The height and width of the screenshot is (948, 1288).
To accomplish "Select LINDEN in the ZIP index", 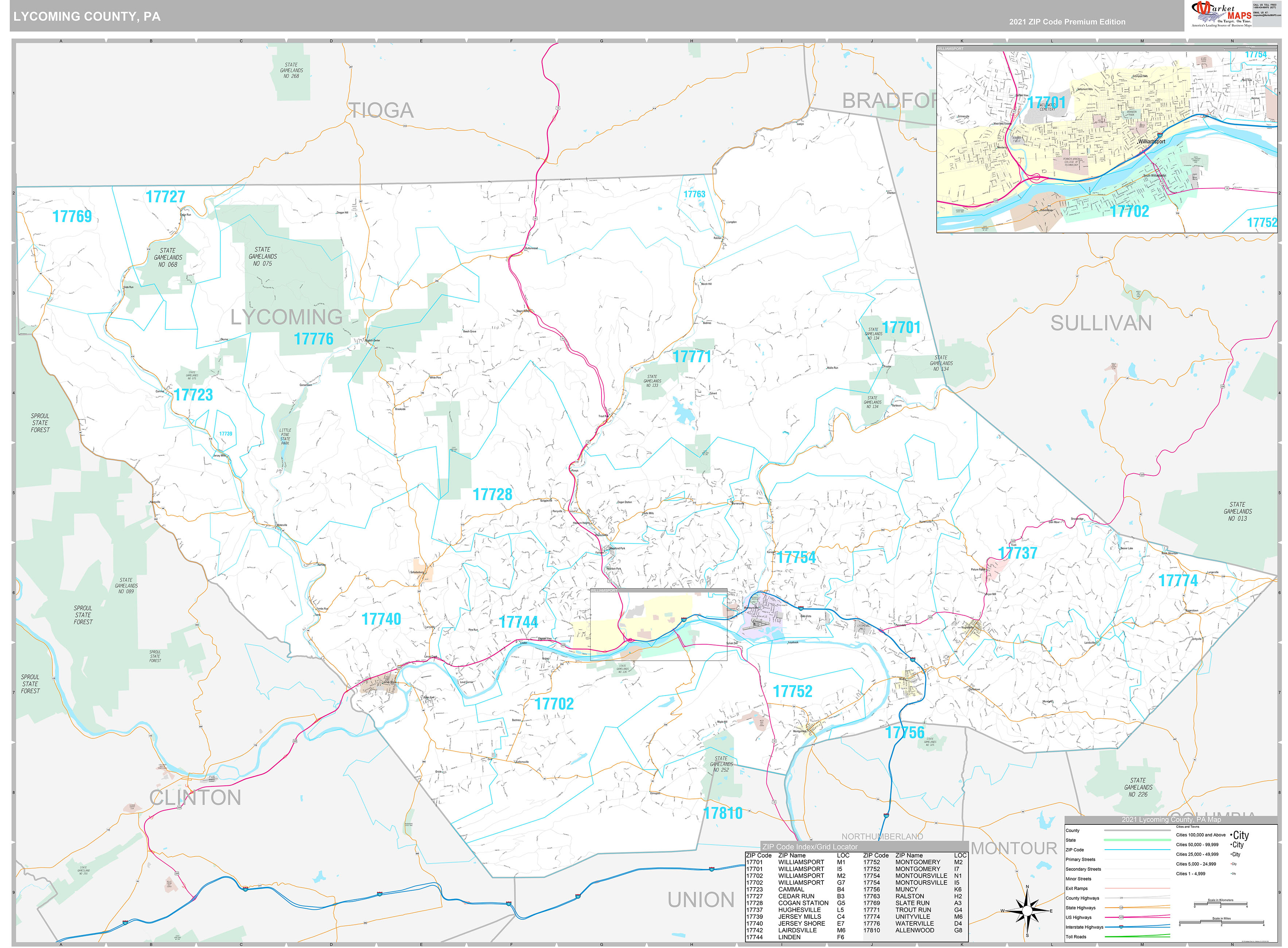I will 789,937.
